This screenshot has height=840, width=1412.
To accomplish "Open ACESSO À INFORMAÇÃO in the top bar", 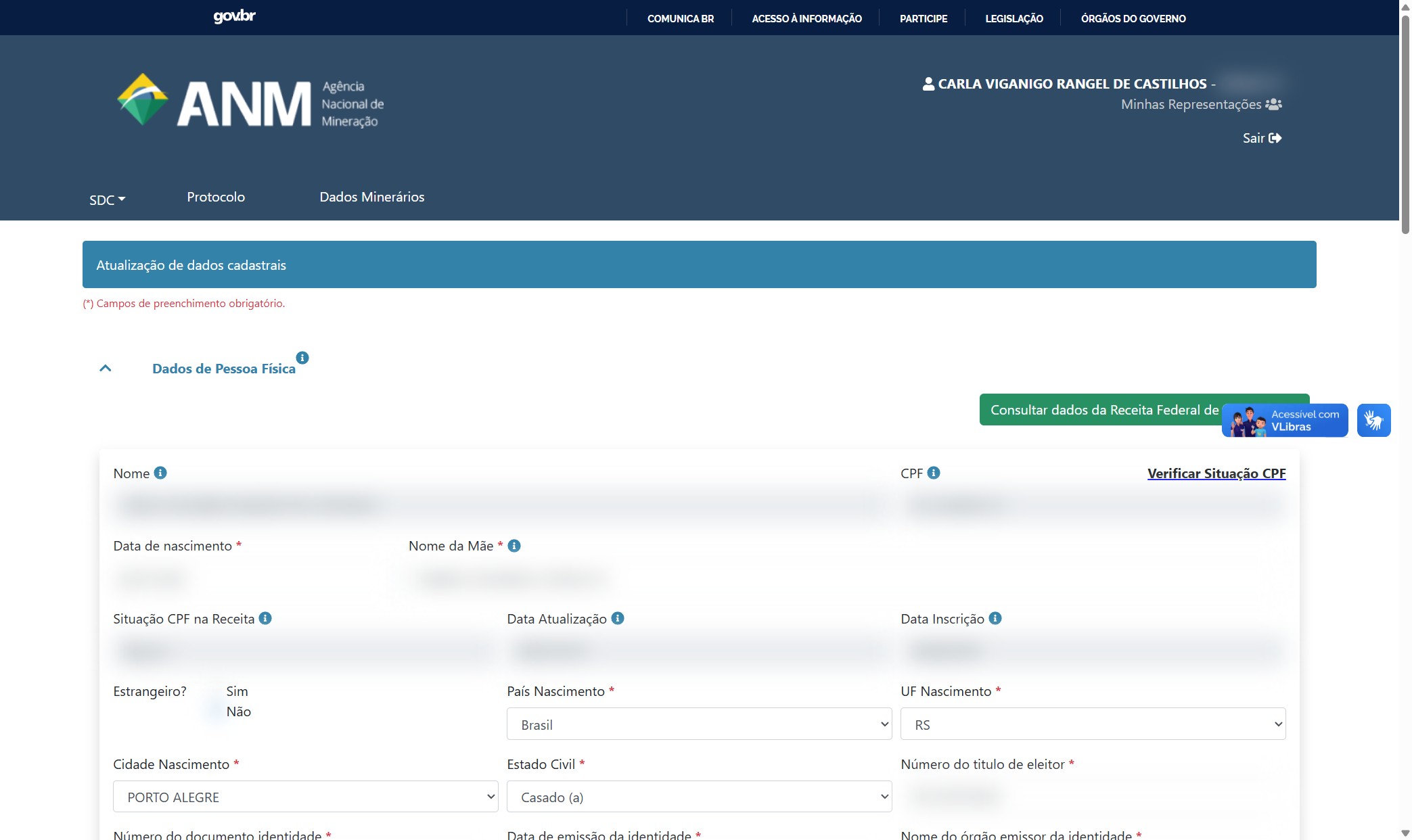I will click(x=806, y=18).
